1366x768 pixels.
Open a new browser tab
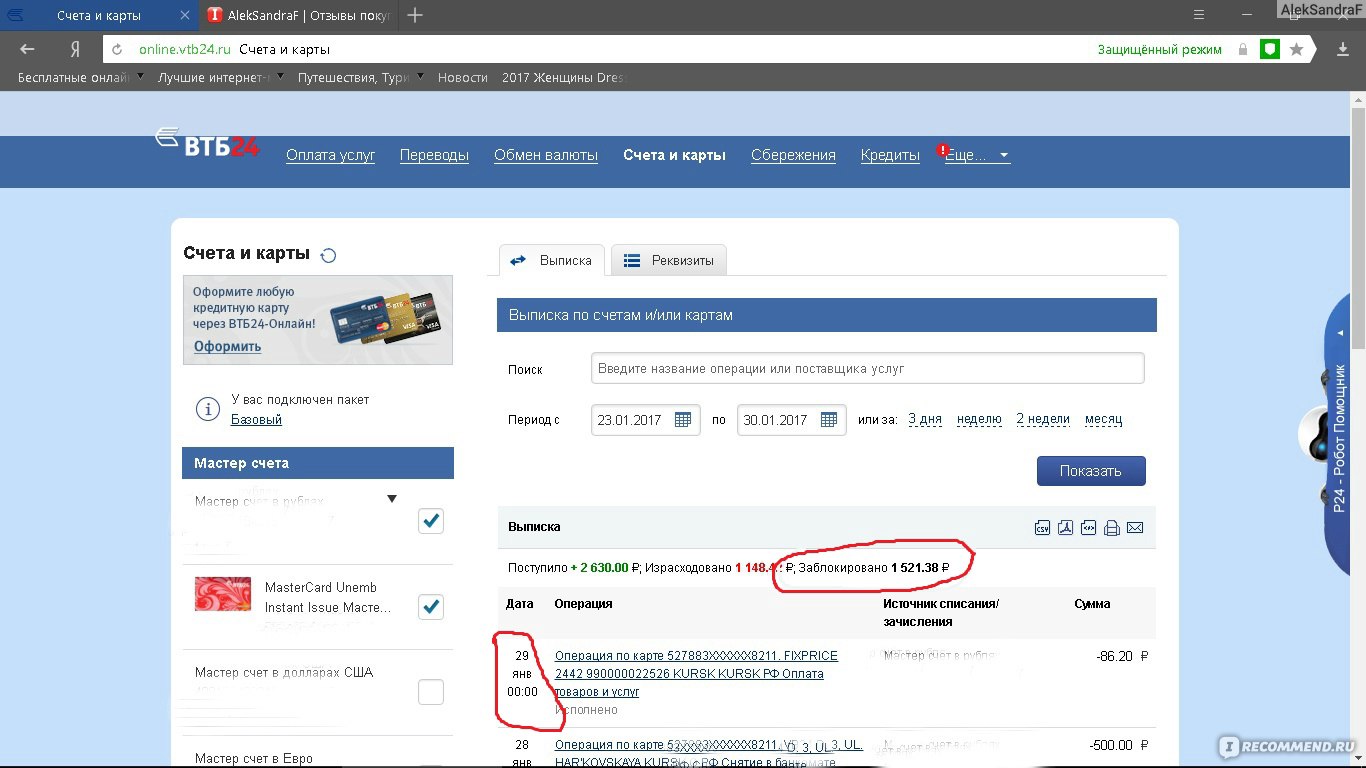416,15
